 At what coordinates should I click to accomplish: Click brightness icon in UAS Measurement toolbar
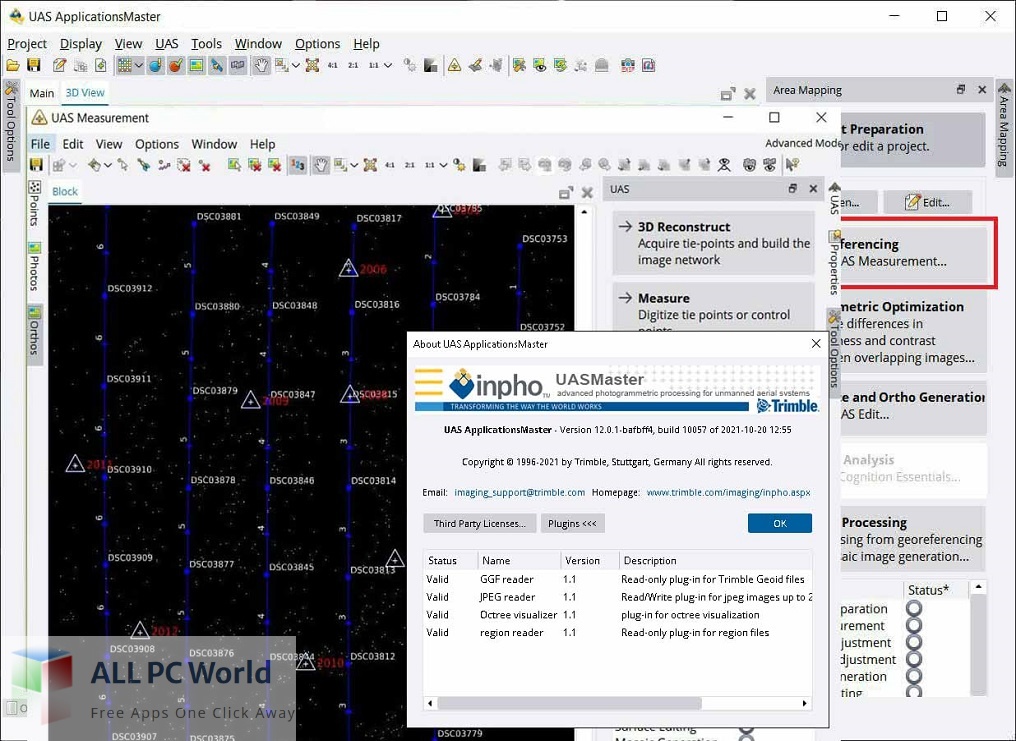click(x=459, y=165)
